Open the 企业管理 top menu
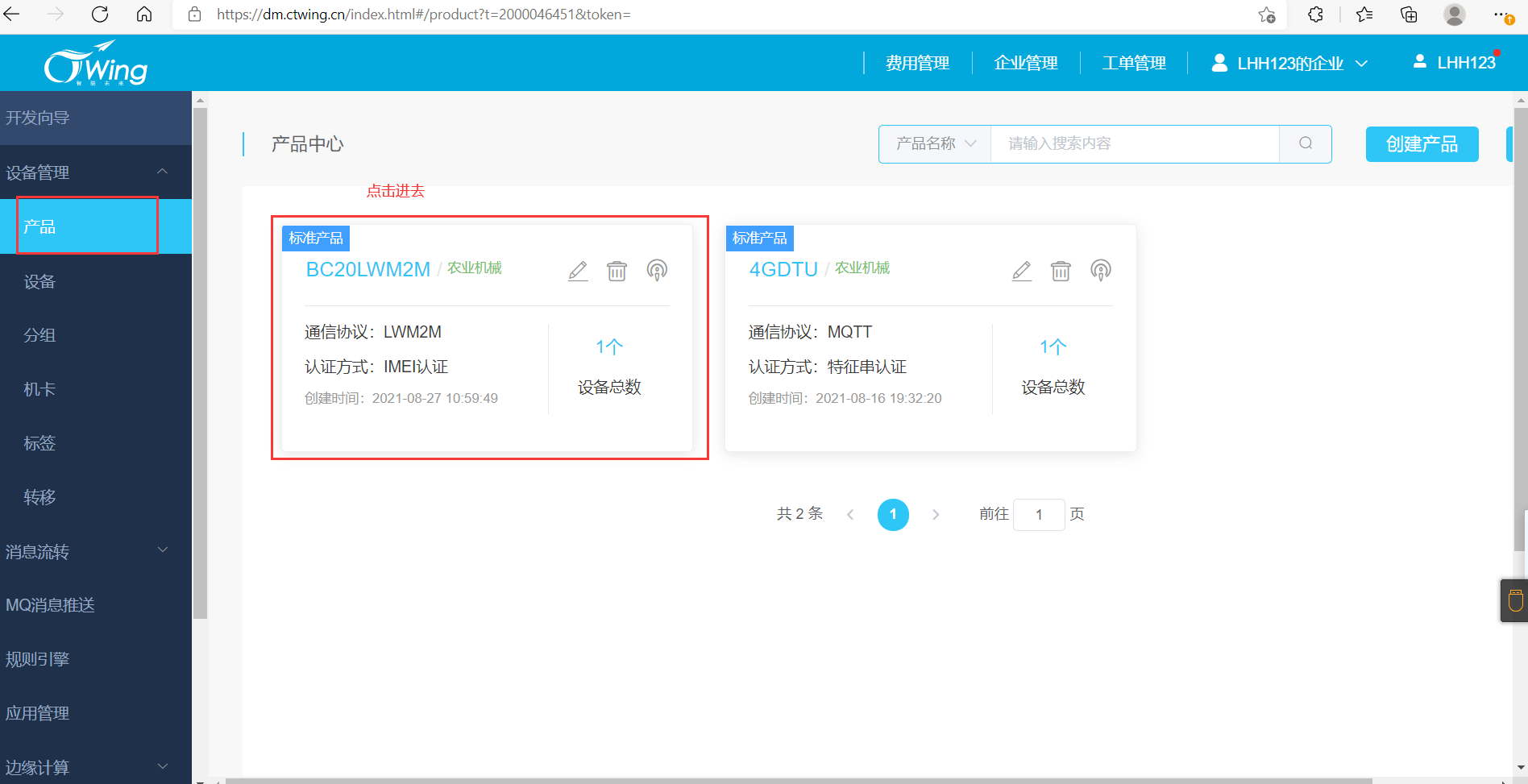1528x784 pixels. (1026, 63)
